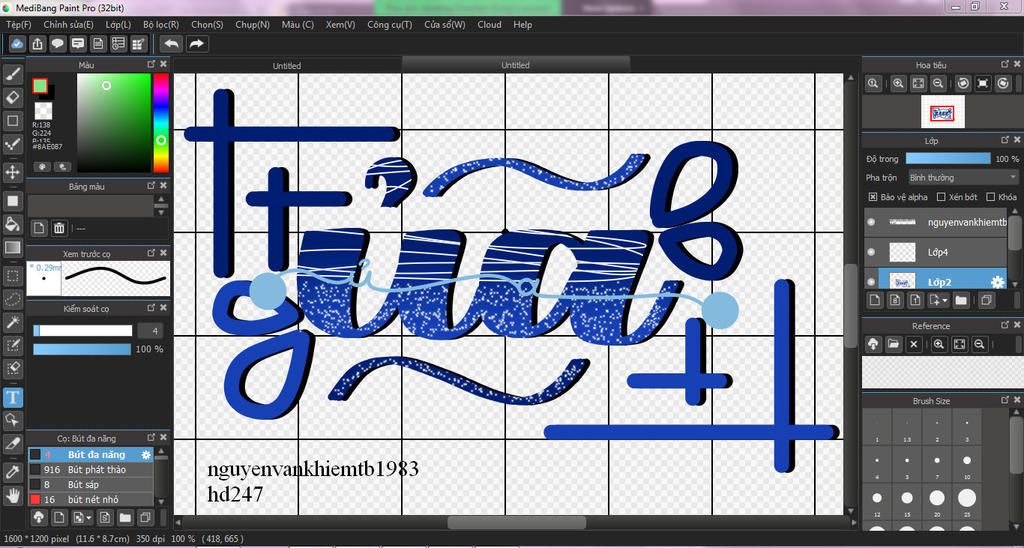Select the Magic Wand tool
The height and width of the screenshot is (548, 1024).
[x=12, y=322]
